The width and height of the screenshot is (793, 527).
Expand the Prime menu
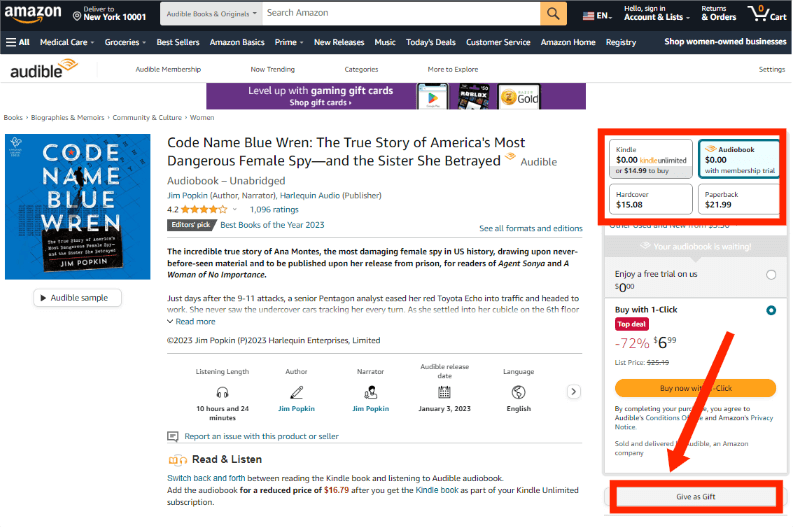(x=289, y=42)
